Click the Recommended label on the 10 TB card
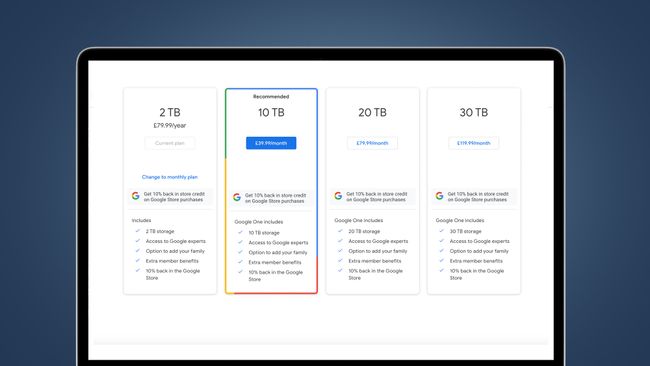This screenshot has width=650, height=366. point(271,97)
